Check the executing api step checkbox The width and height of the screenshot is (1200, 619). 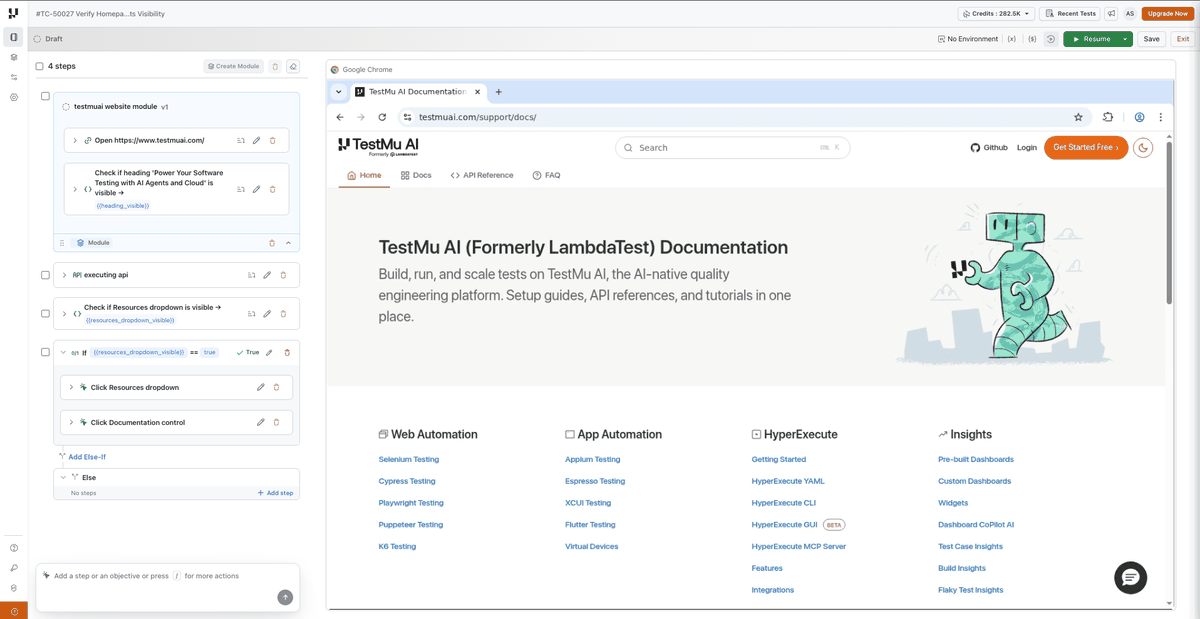pos(45,275)
